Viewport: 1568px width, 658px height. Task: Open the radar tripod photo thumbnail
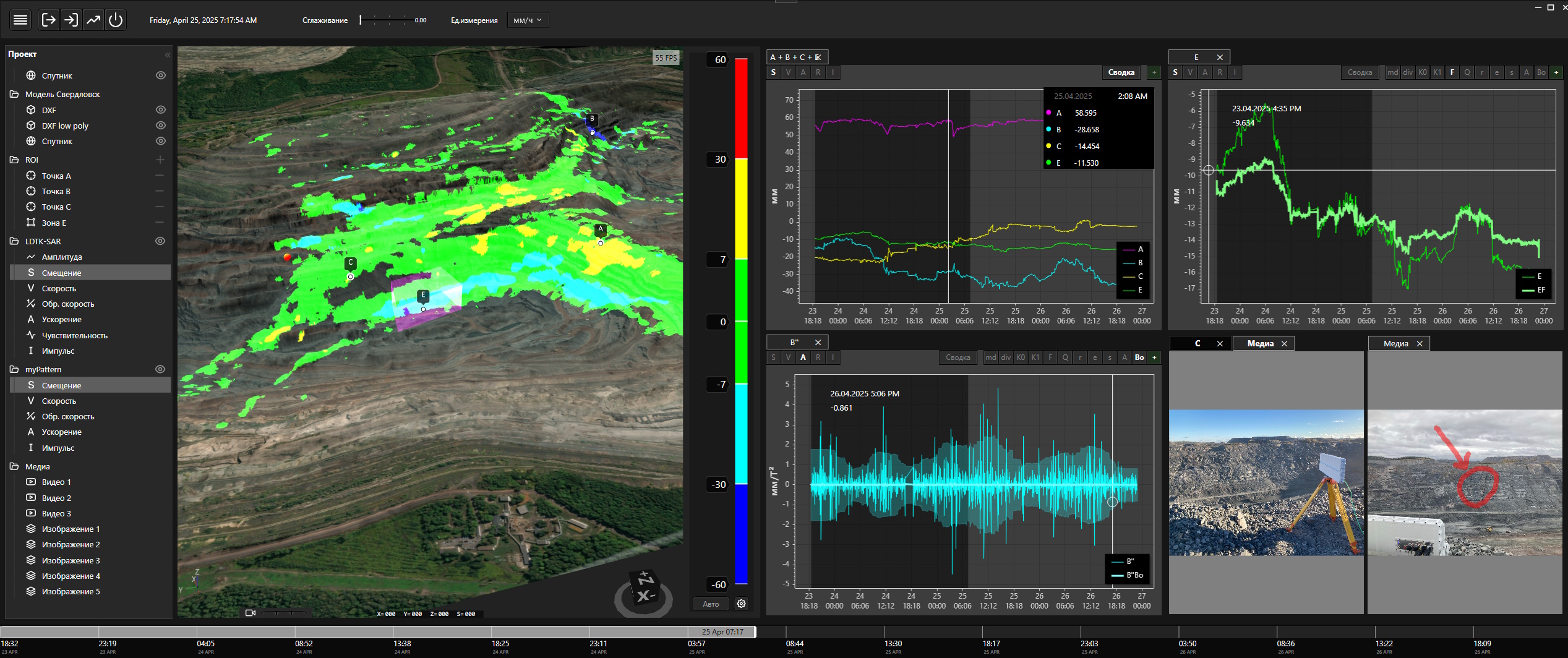pos(1266,482)
